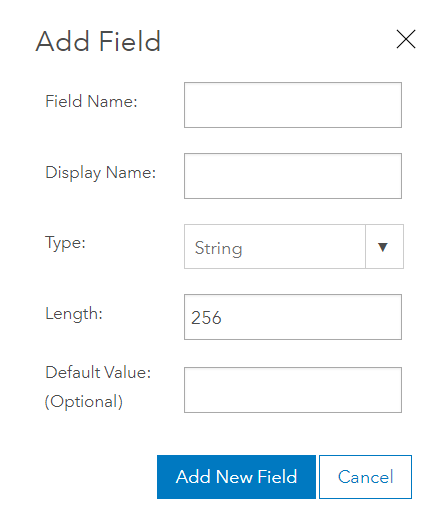The width and height of the screenshot is (446, 526).
Task: Click blank area of Type box beside String
Action: pyautogui.click(x=303, y=247)
